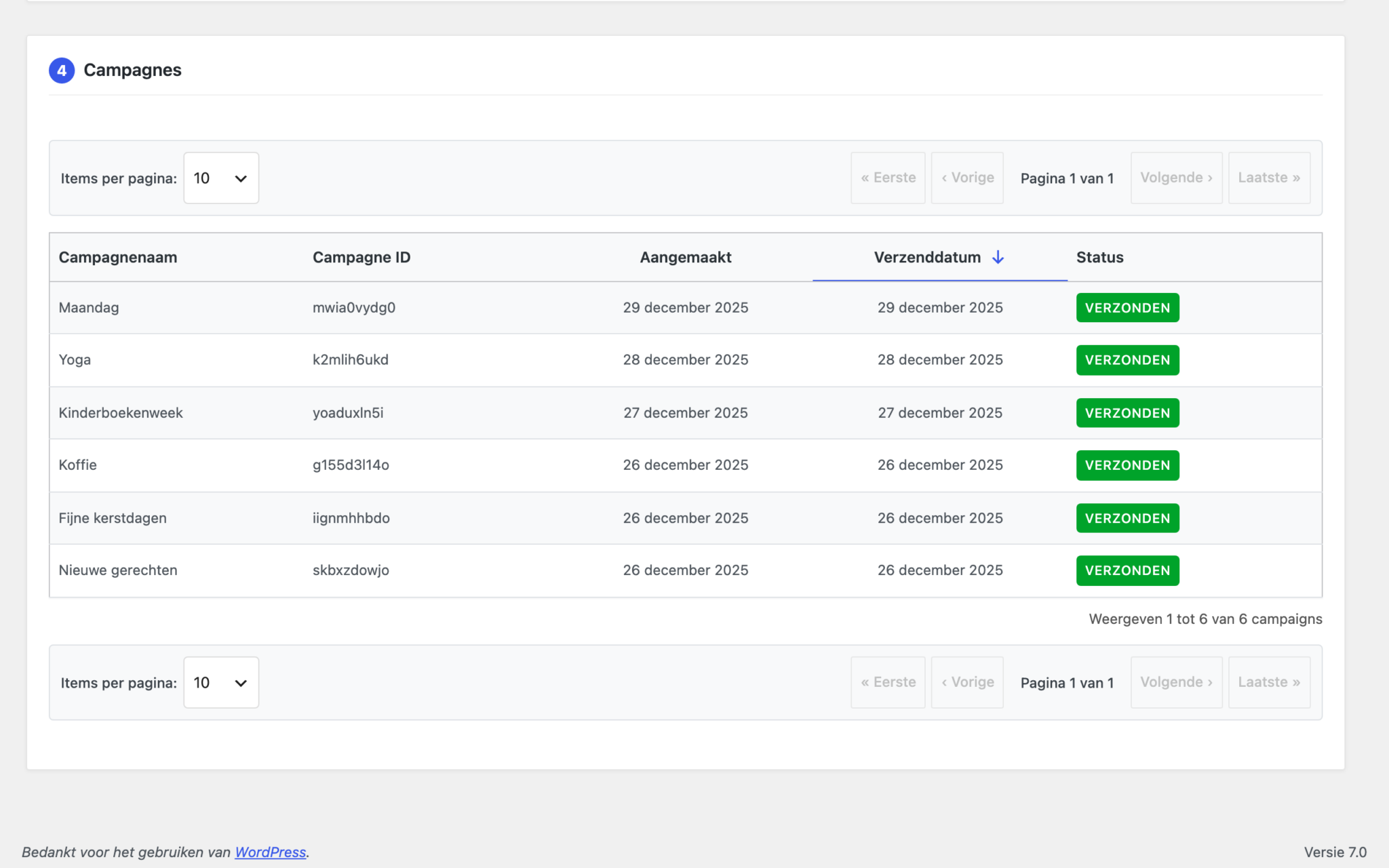Click top Laatste » pagination button
The width and height of the screenshot is (1389, 868).
(x=1269, y=178)
